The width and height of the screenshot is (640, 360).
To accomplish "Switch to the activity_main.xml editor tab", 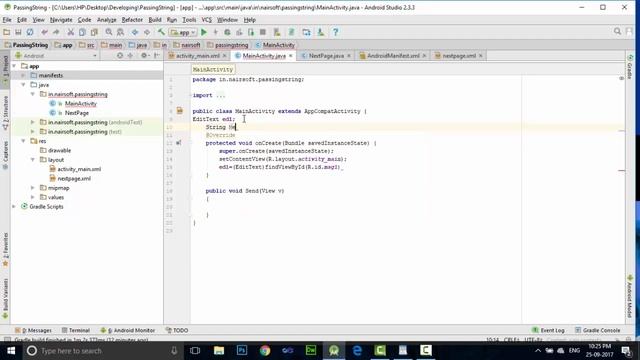I will click(198, 56).
